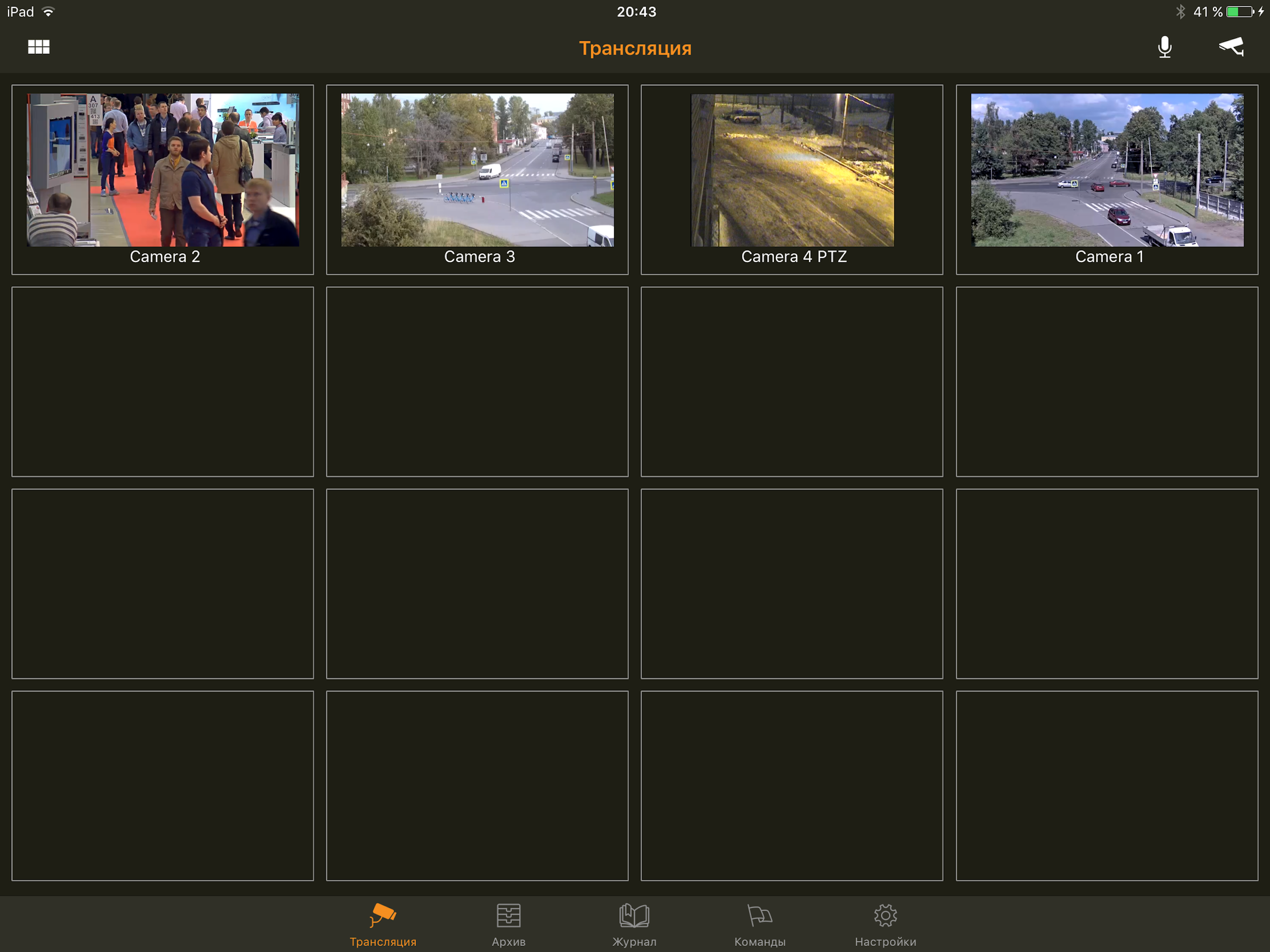Viewport: 1270px width, 952px height.
Task: Tap the Архив tab label
Action: pos(509,942)
